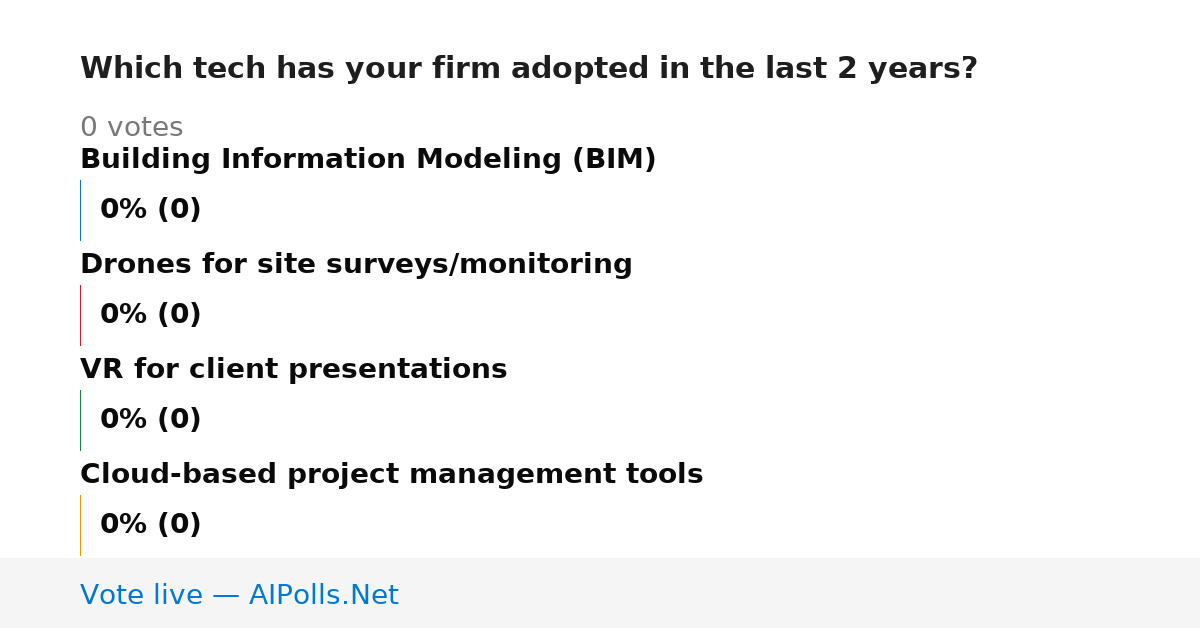This screenshot has height=628, width=1200.
Task: Click the 'AIPolls.Net' text in footer
Action: [x=323, y=596]
